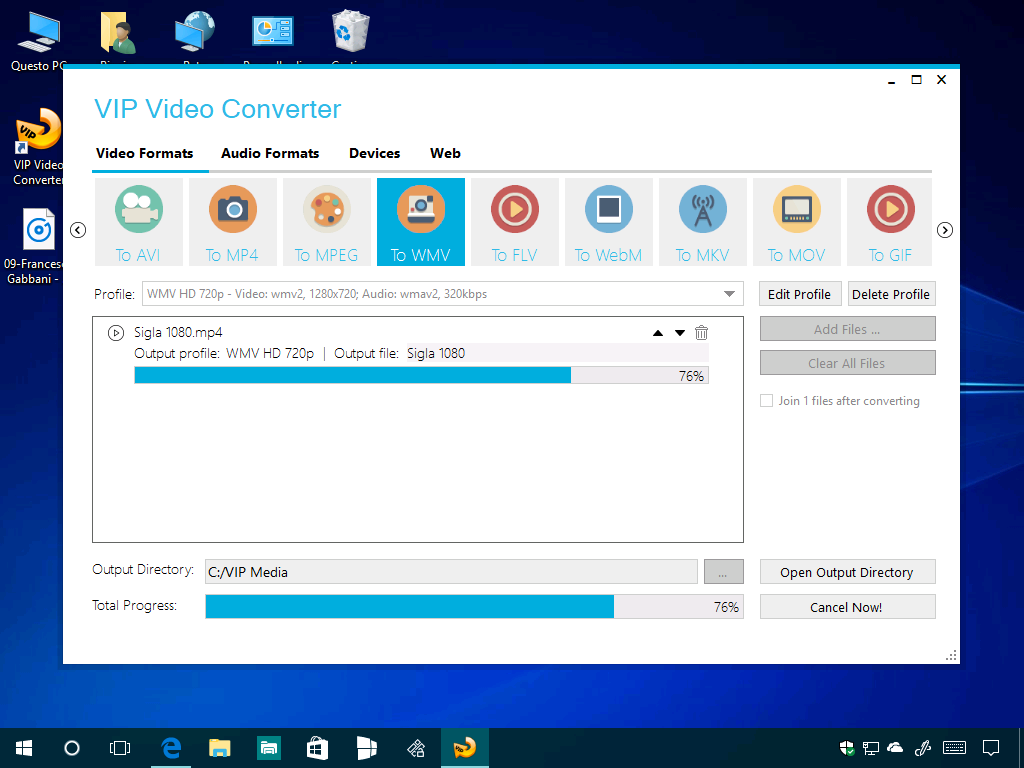
Task: Delete Sigla 1080.mp4 with trash icon
Action: point(701,333)
